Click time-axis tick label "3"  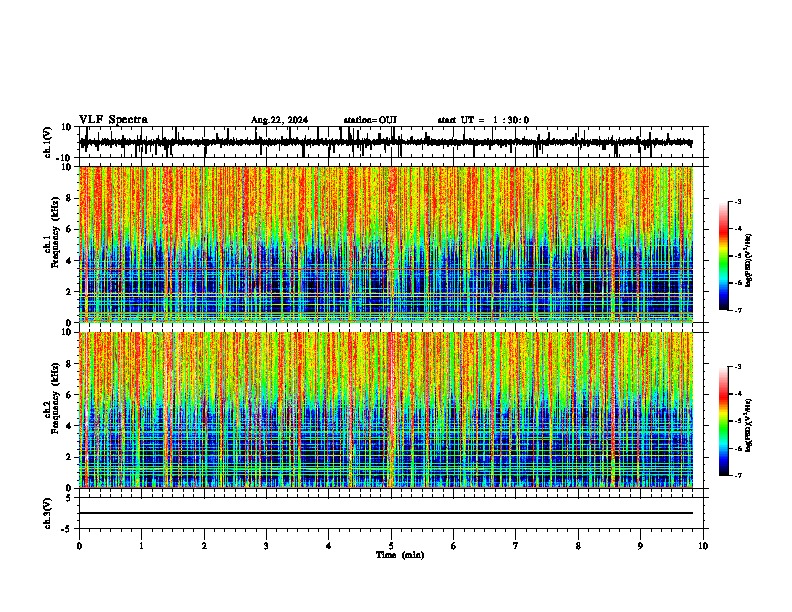pyautogui.click(x=266, y=546)
